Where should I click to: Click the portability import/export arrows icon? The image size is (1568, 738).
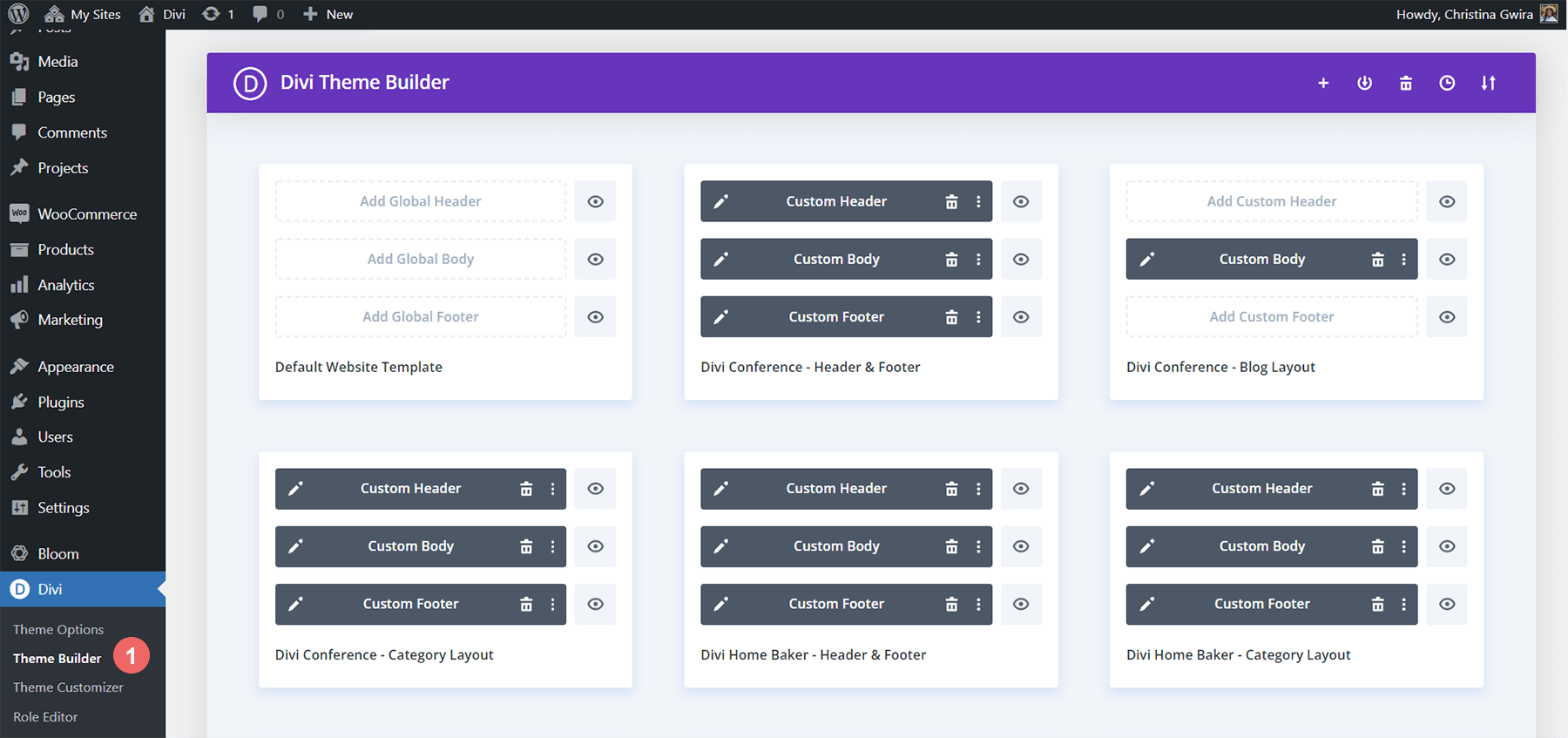pyautogui.click(x=1488, y=83)
